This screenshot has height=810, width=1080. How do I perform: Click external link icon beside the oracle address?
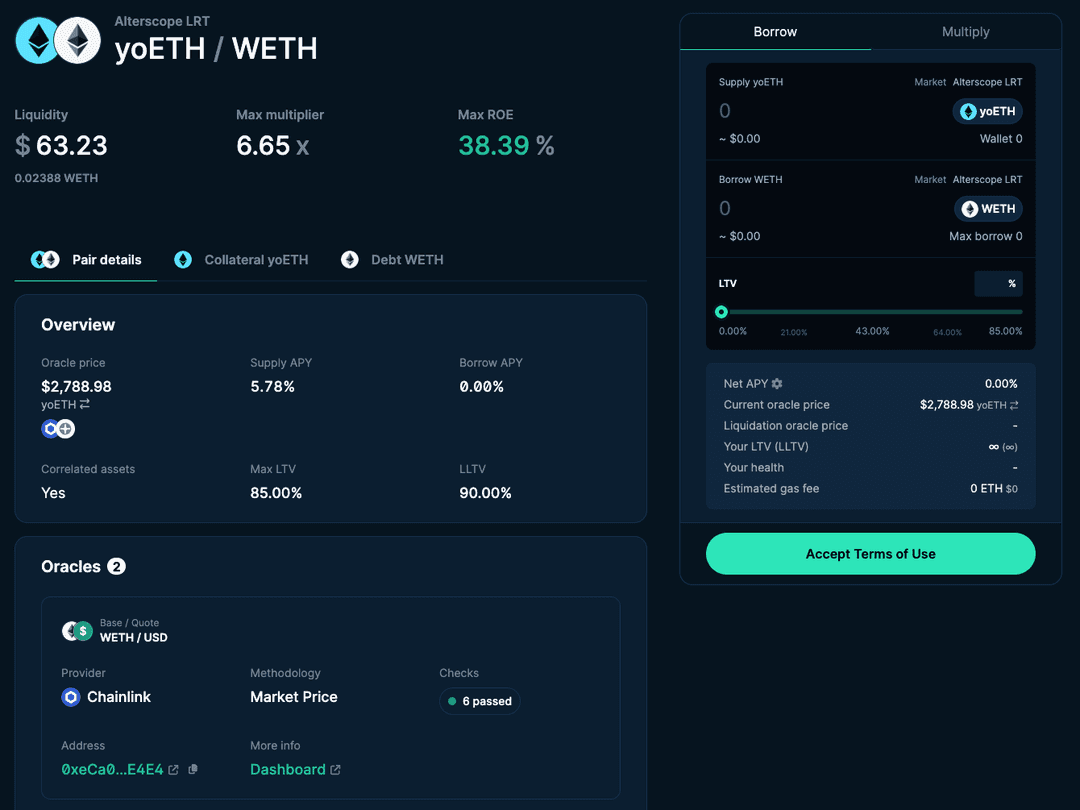pyautogui.click(x=173, y=770)
